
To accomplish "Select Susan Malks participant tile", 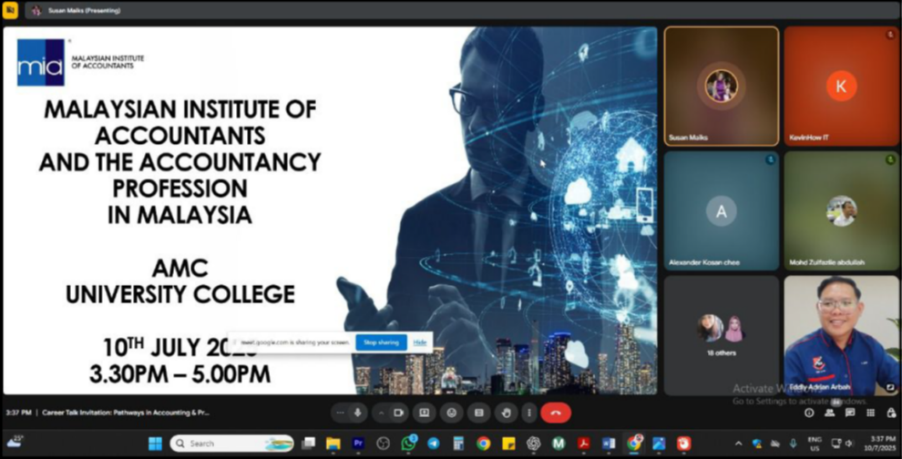I will [721, 86].
